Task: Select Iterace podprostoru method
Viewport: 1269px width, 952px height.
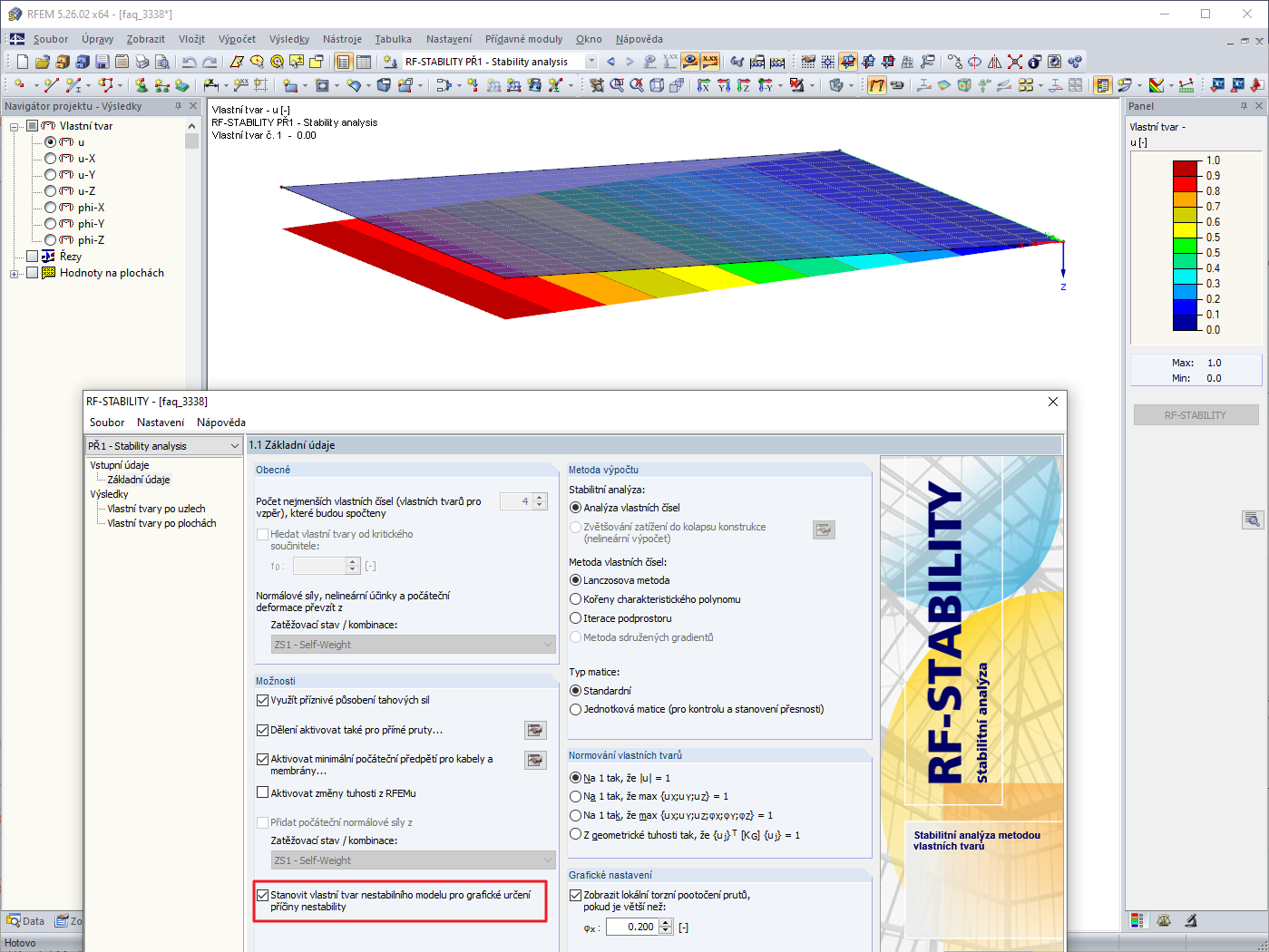Action: [x=575, y=618]
